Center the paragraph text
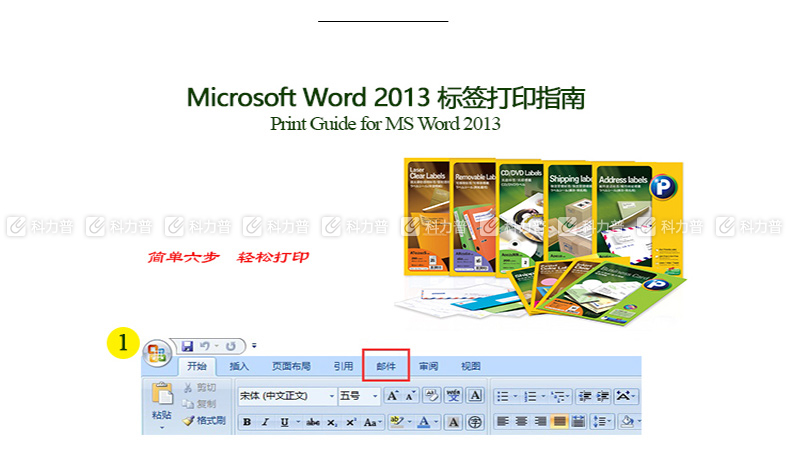 pos(521,421)
